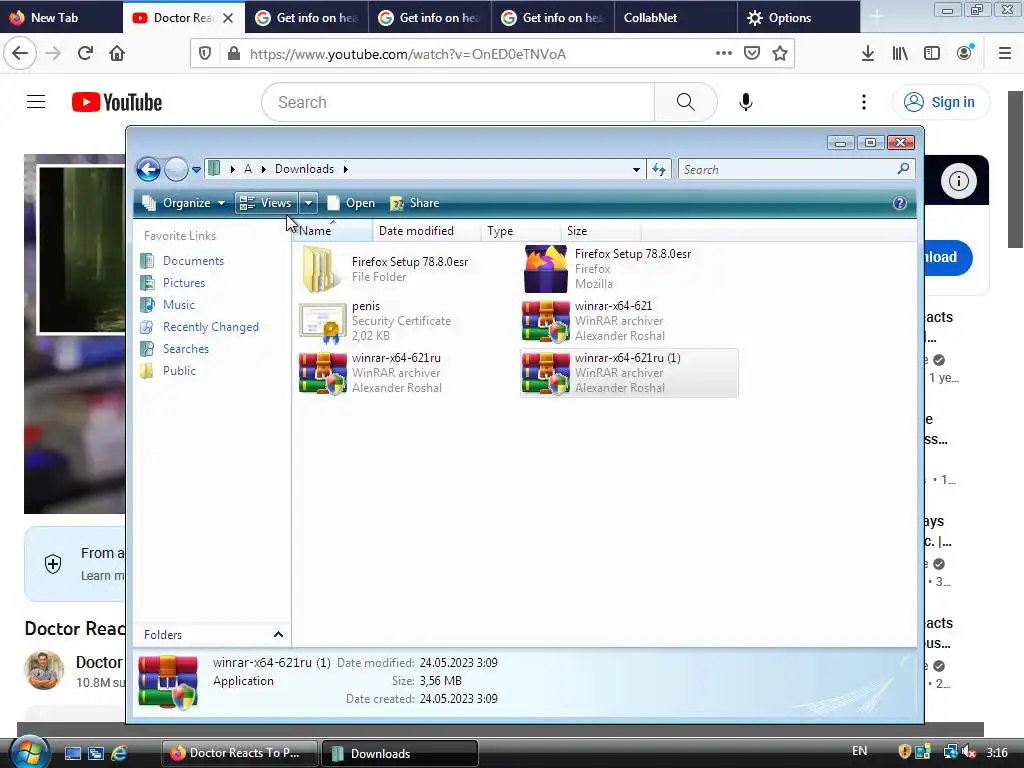1024x768 pixels.
Task: Launch Internet Explorer from quick launch
Action: tap(119, 753)
